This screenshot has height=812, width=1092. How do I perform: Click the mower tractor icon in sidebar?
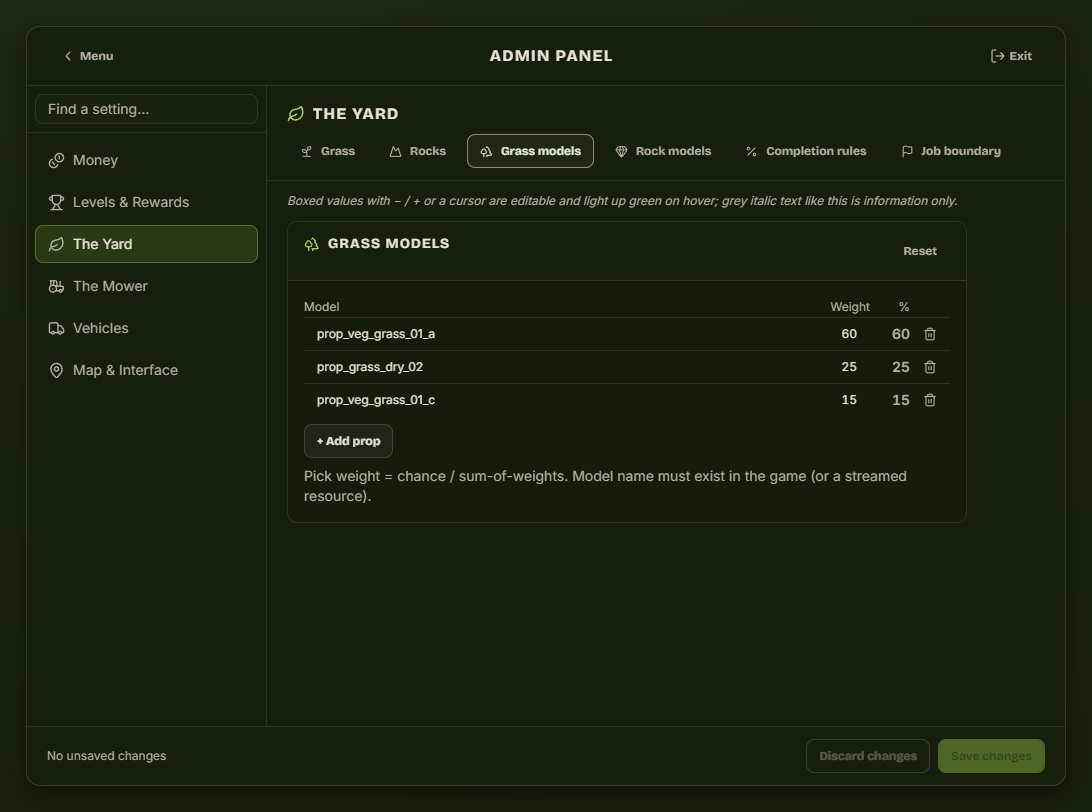point(56,286)
